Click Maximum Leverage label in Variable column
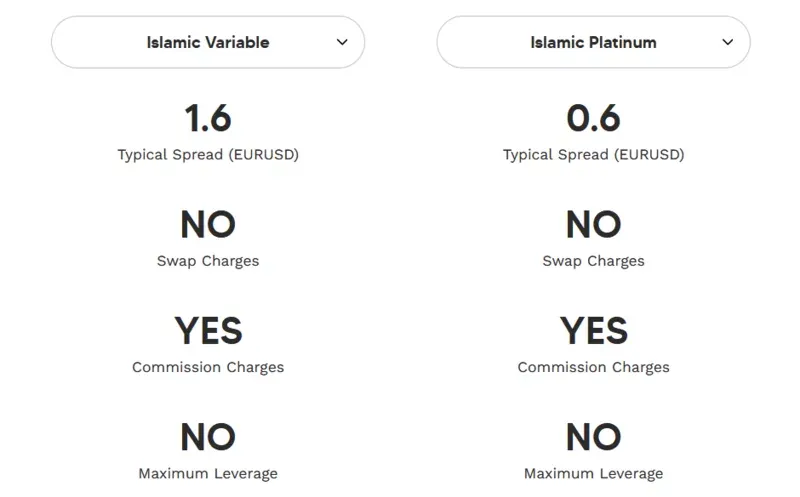Screen dimensions: 800x497 208,474
